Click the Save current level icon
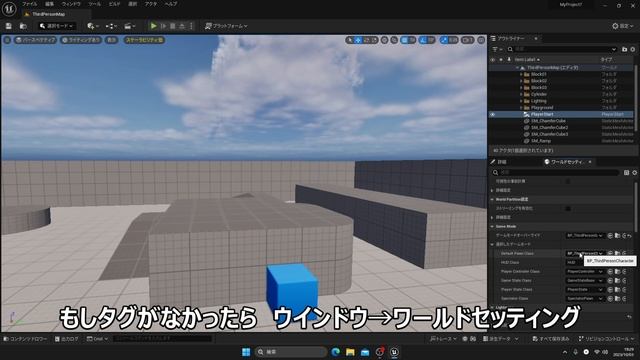The height and width of the screenshot is (360, 640). pyautogui.click(x=9, y=26)
